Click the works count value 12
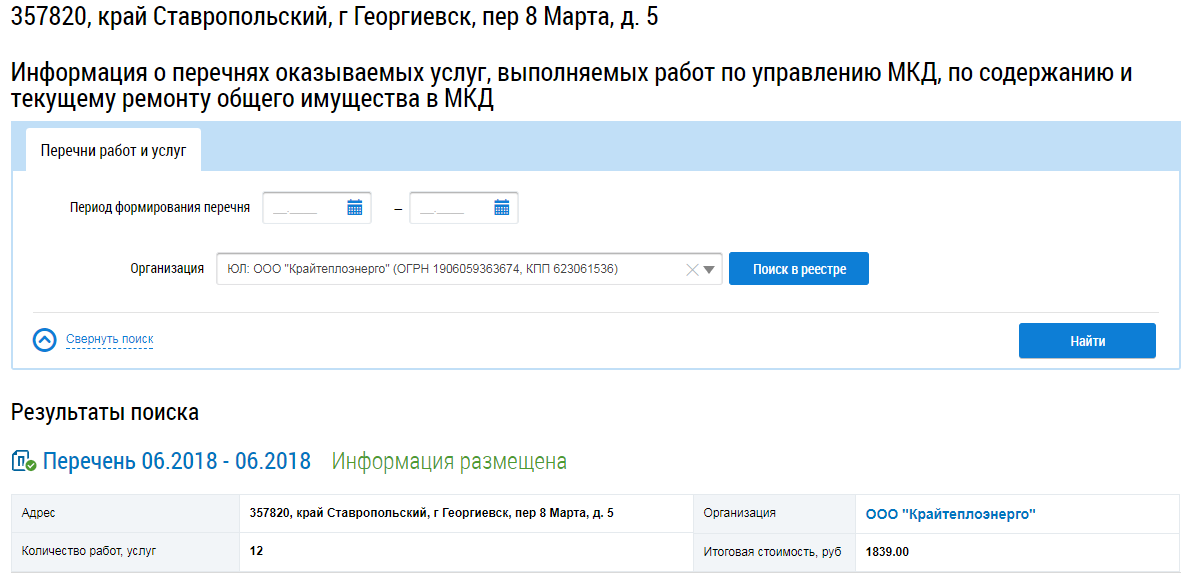Screen dimensions: 1195x587 click(x=256, y=551)
